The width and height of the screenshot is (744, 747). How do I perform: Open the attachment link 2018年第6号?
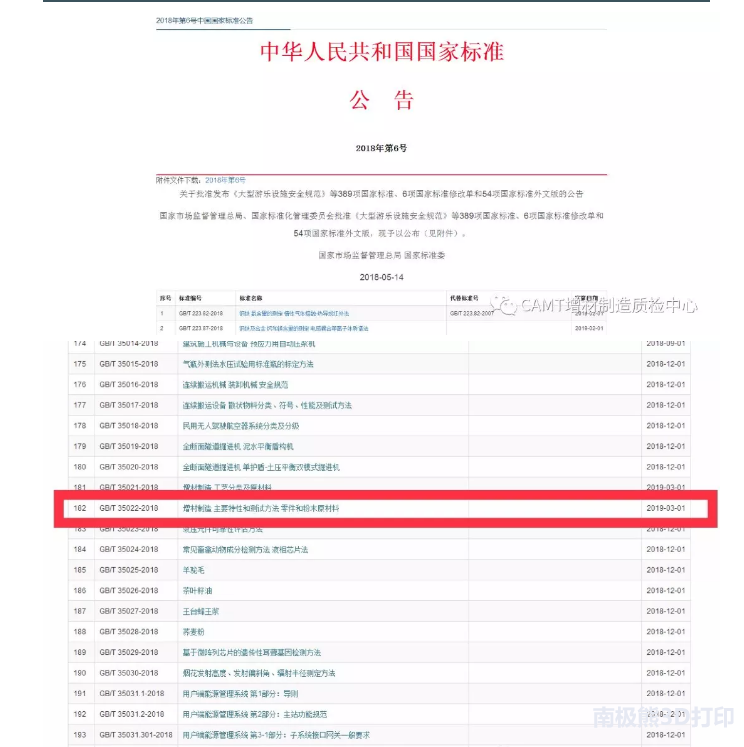coord(224,179)
